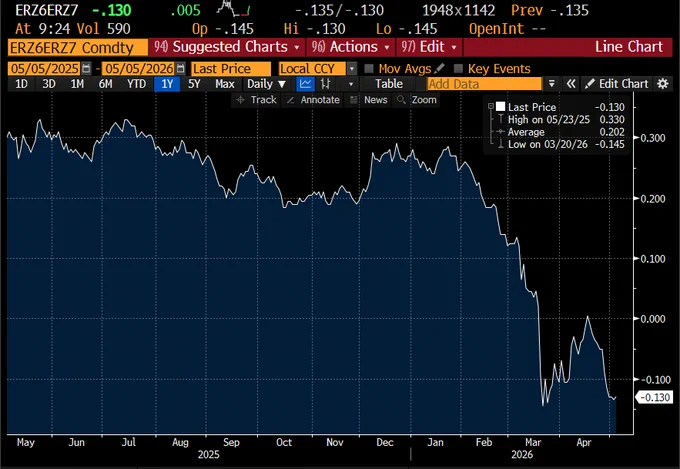
Task: Click the Edit Chart button
Action: tap(617, 84)
